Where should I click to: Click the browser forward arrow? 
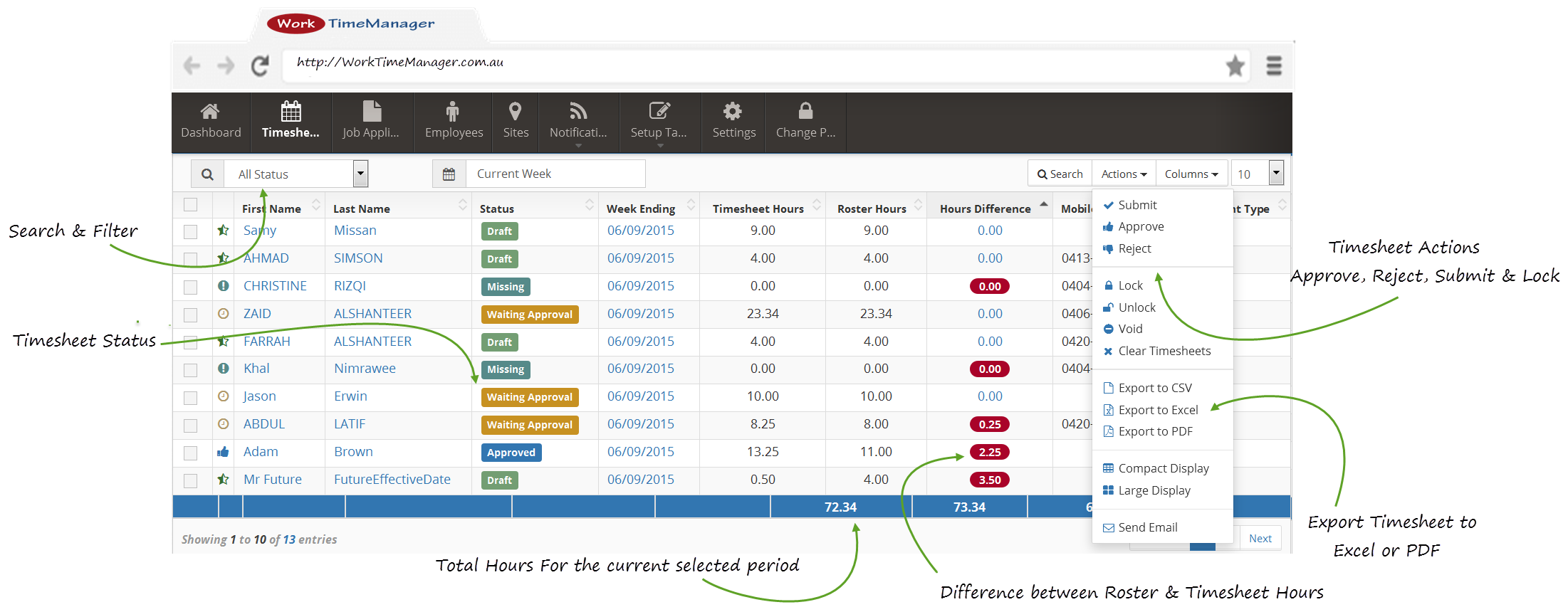point(226,65)
